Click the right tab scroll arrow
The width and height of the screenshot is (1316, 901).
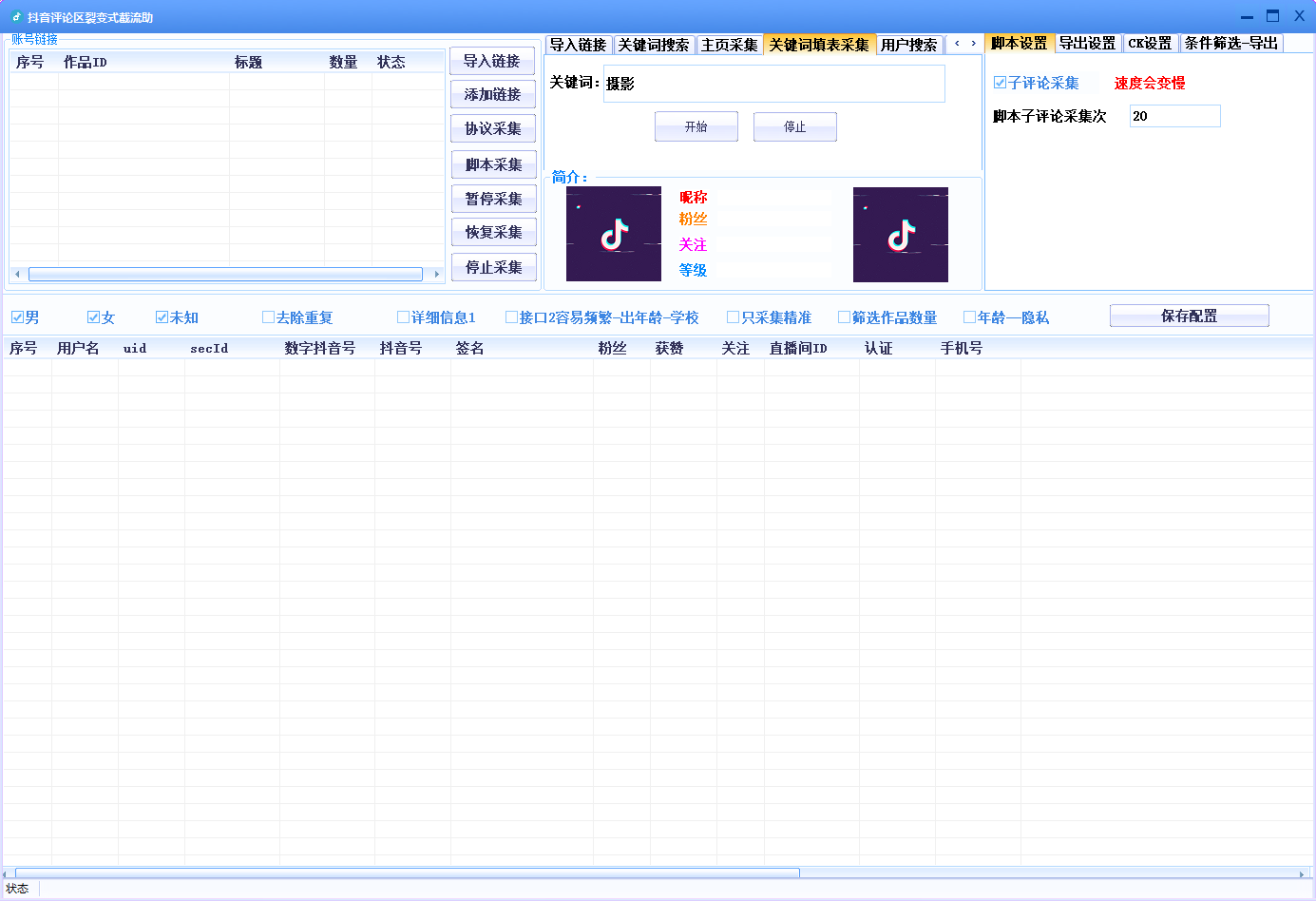973,43
